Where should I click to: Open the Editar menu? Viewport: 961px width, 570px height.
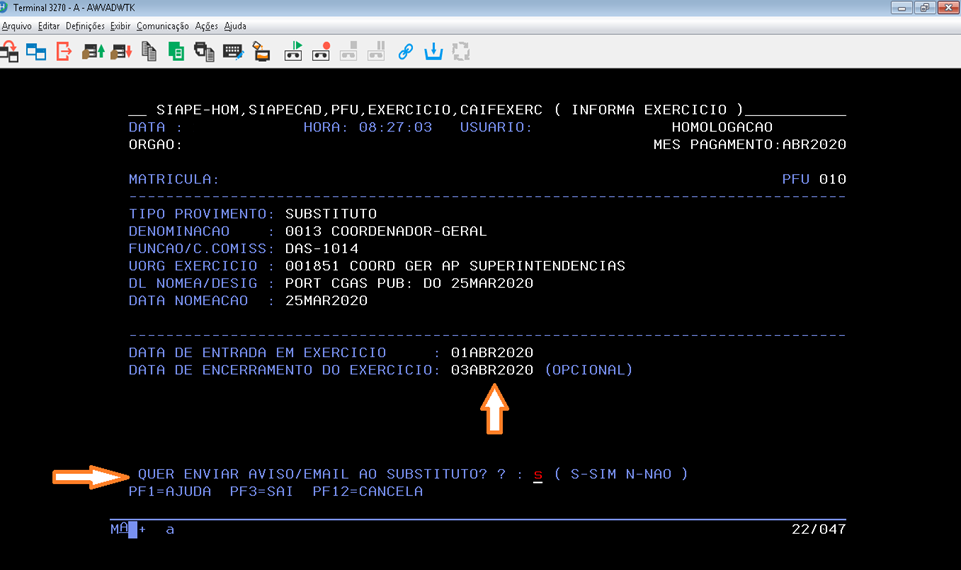(x=48, y=26)
